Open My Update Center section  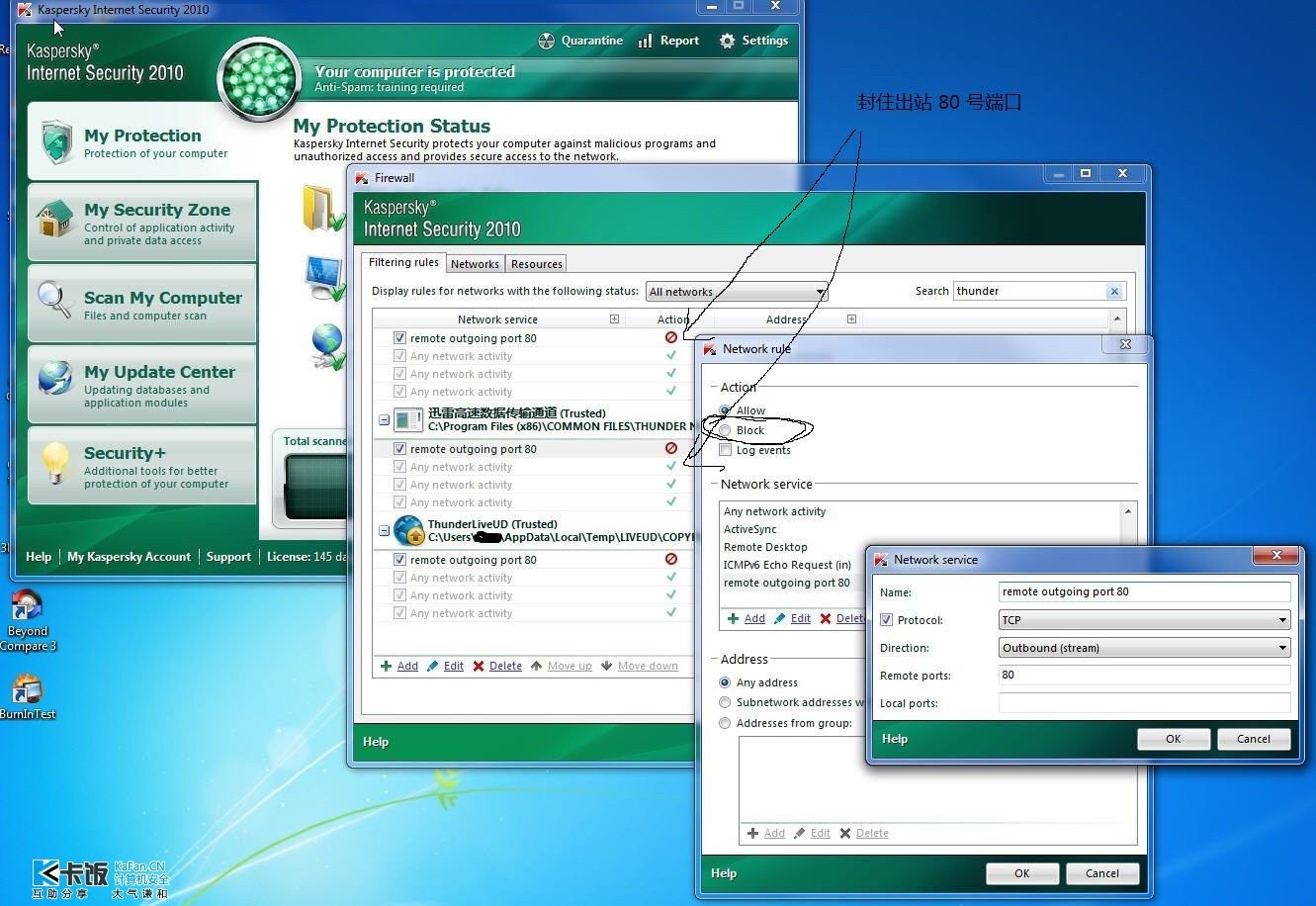(142, 385)
